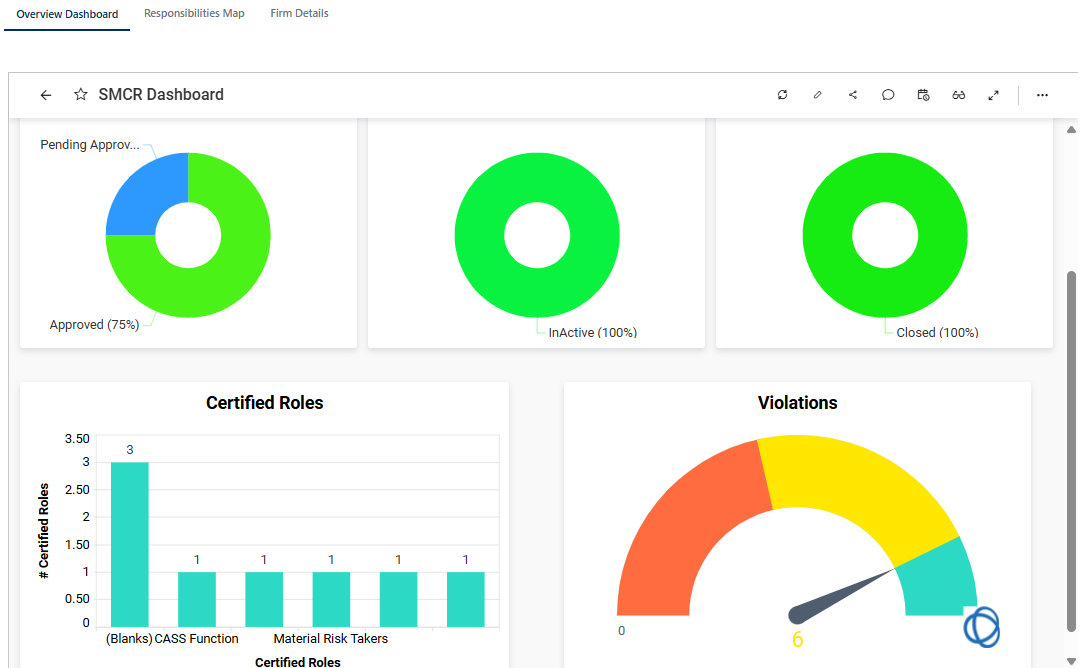This screenshot has height=668, width=1085.
Task: Open the Responsibilities Map tab
Action: [194, 14]
